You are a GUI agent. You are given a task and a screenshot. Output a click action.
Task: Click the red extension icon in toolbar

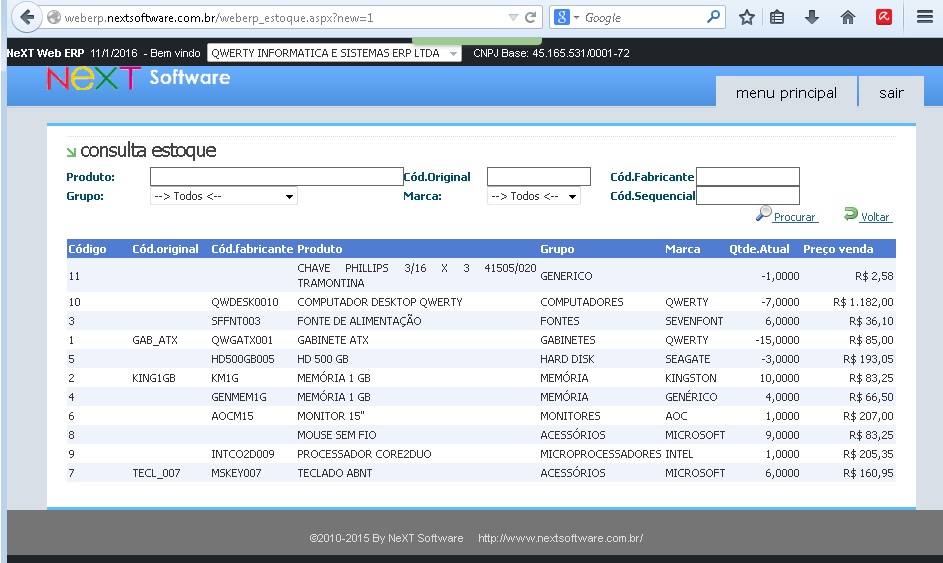(x=884, y=17)
